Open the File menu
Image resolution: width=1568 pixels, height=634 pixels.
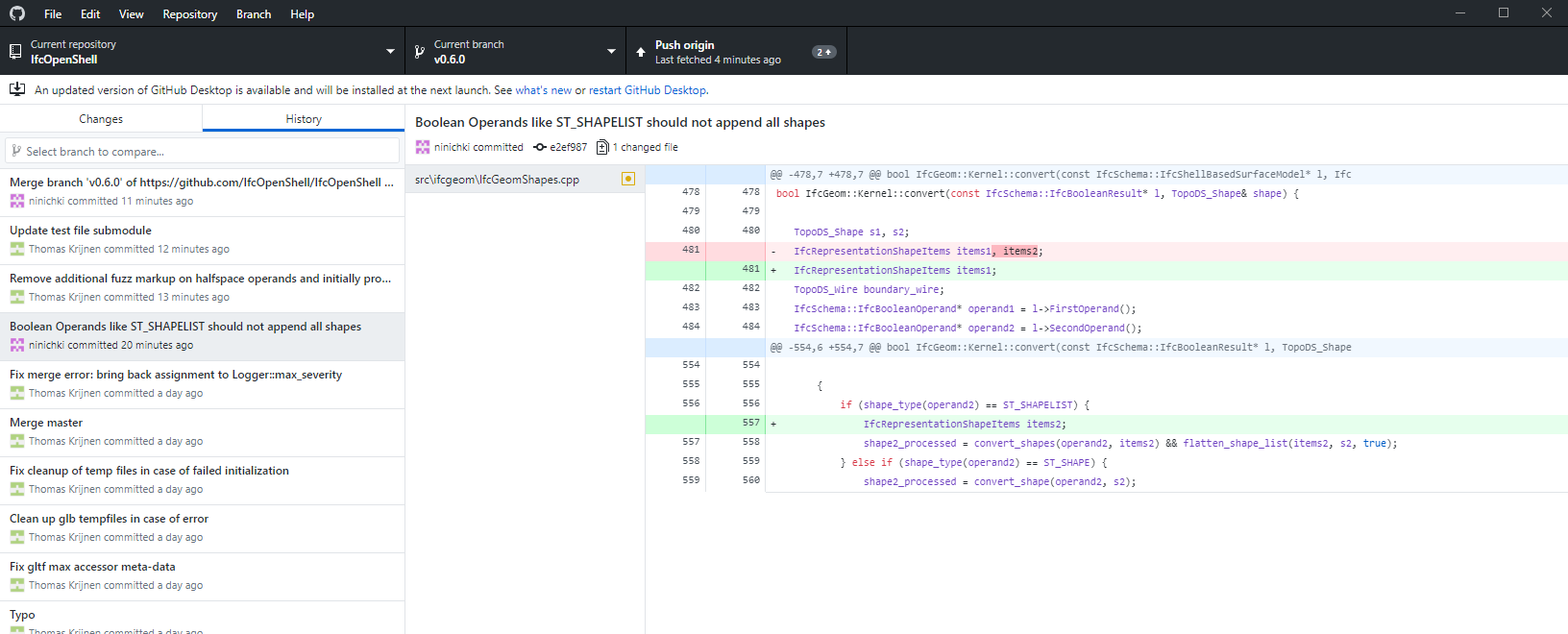pyautogui.click(x=53, y=13)
